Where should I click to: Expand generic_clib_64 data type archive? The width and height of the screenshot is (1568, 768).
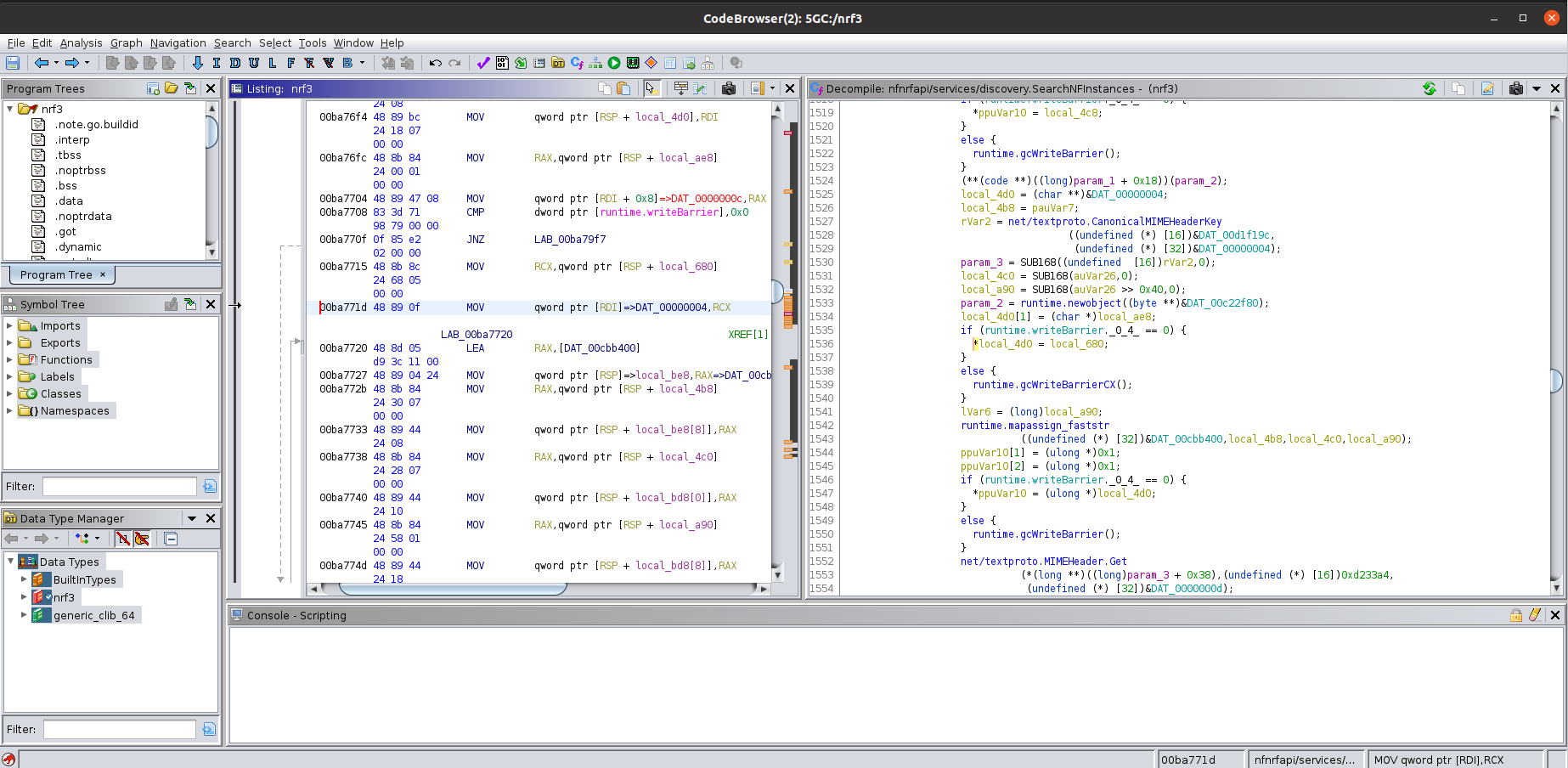pyautogui.click(x=24, y=615)
